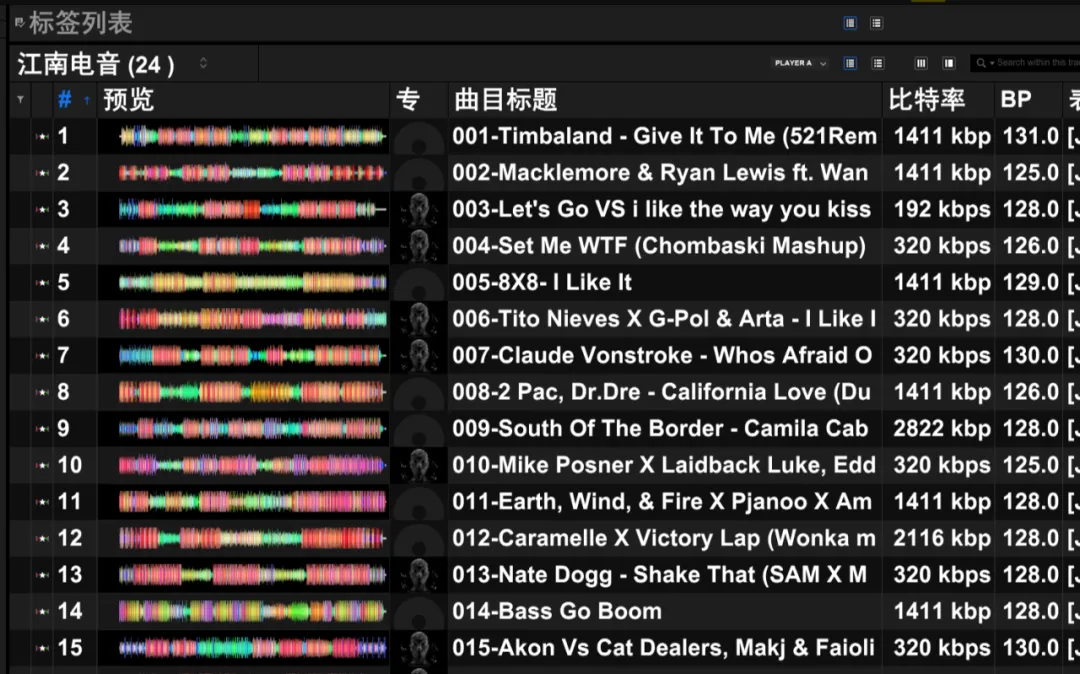Image resolution: width=1080 pixels, height=674 pixels.
Task: Click 2116 kbp bitrate cell of track 012
Action: (942, 538)
